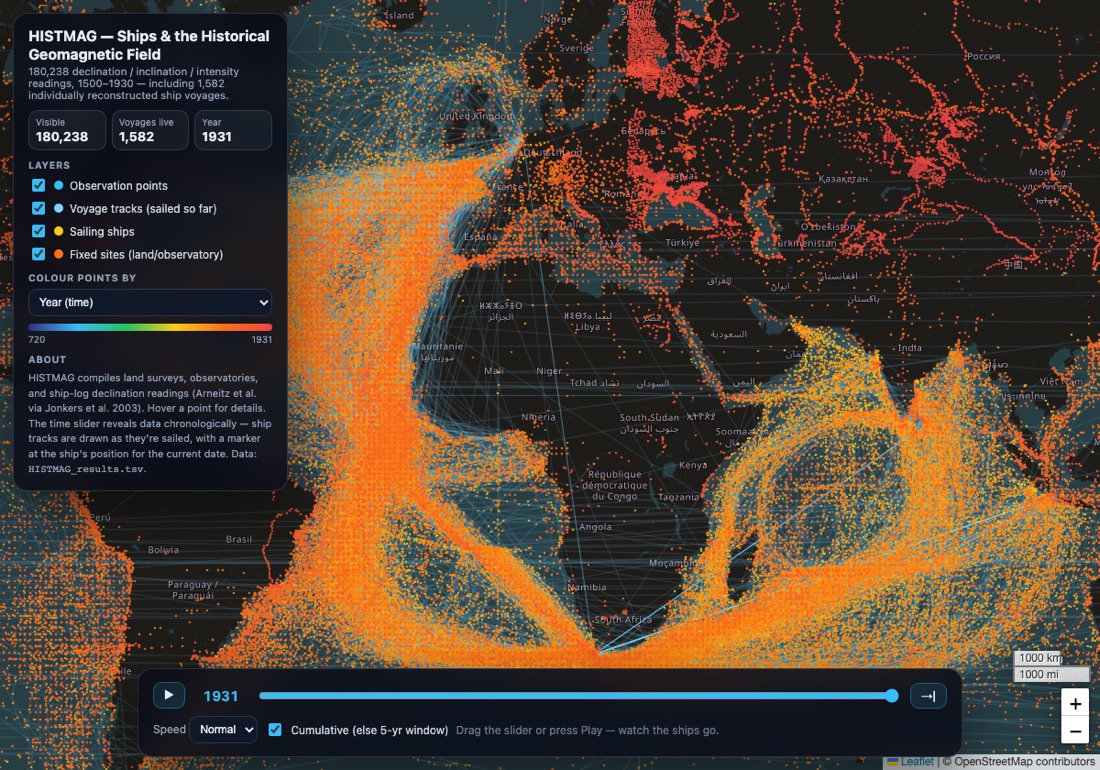Screen dimensions: 1100x770
Task: Click the Visible count 180,238 stat
Action: (67, 130)
